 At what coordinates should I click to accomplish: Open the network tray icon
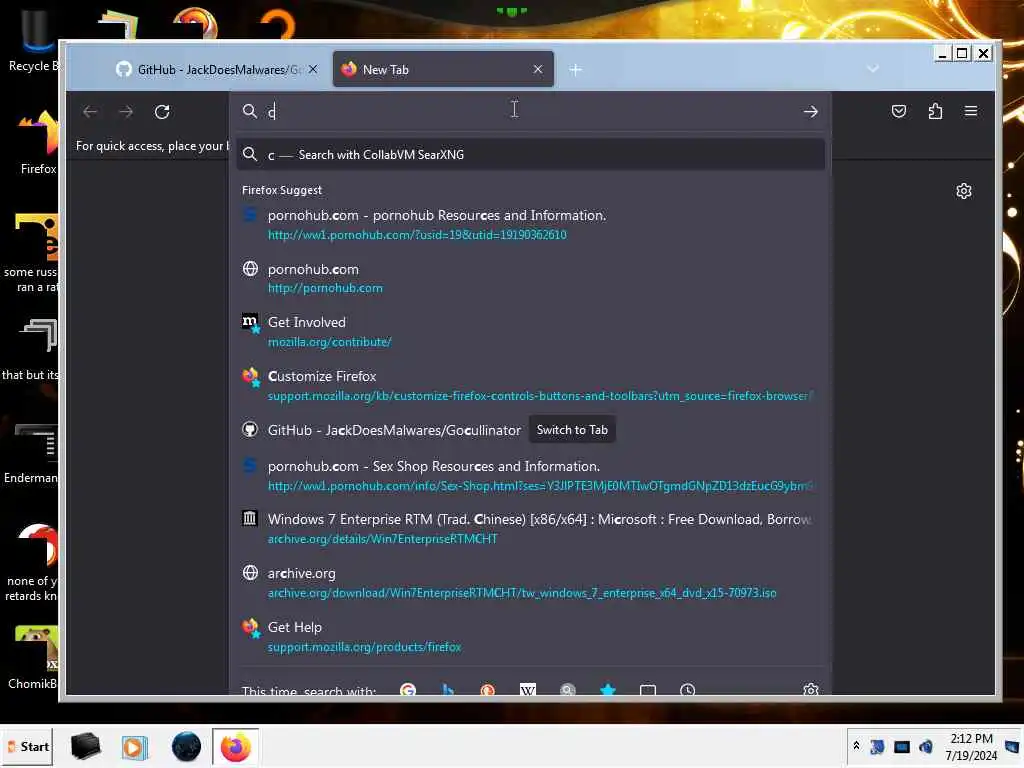click(x=902, y=746)
